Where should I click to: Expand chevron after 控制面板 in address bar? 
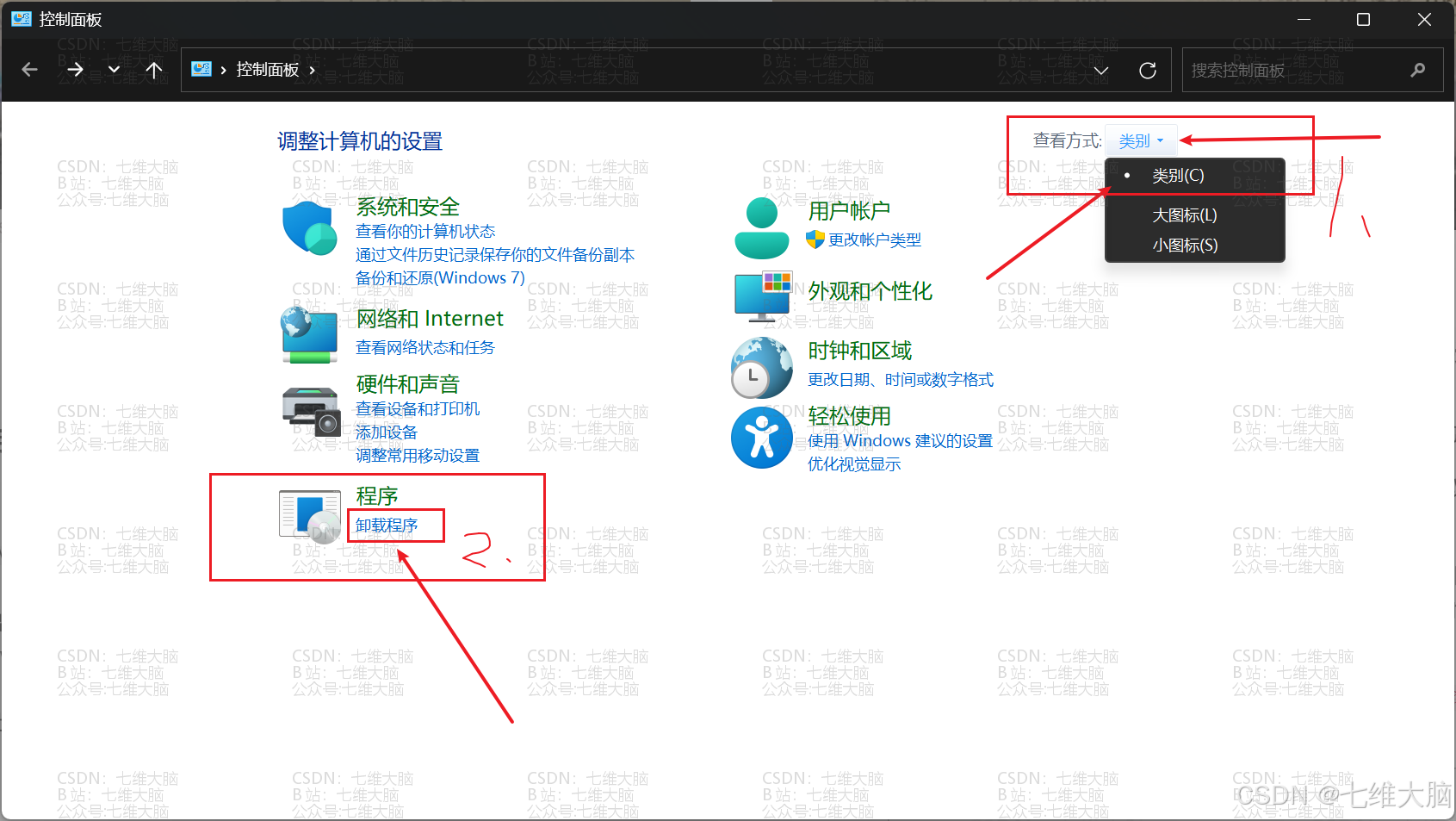click(313, 70)
